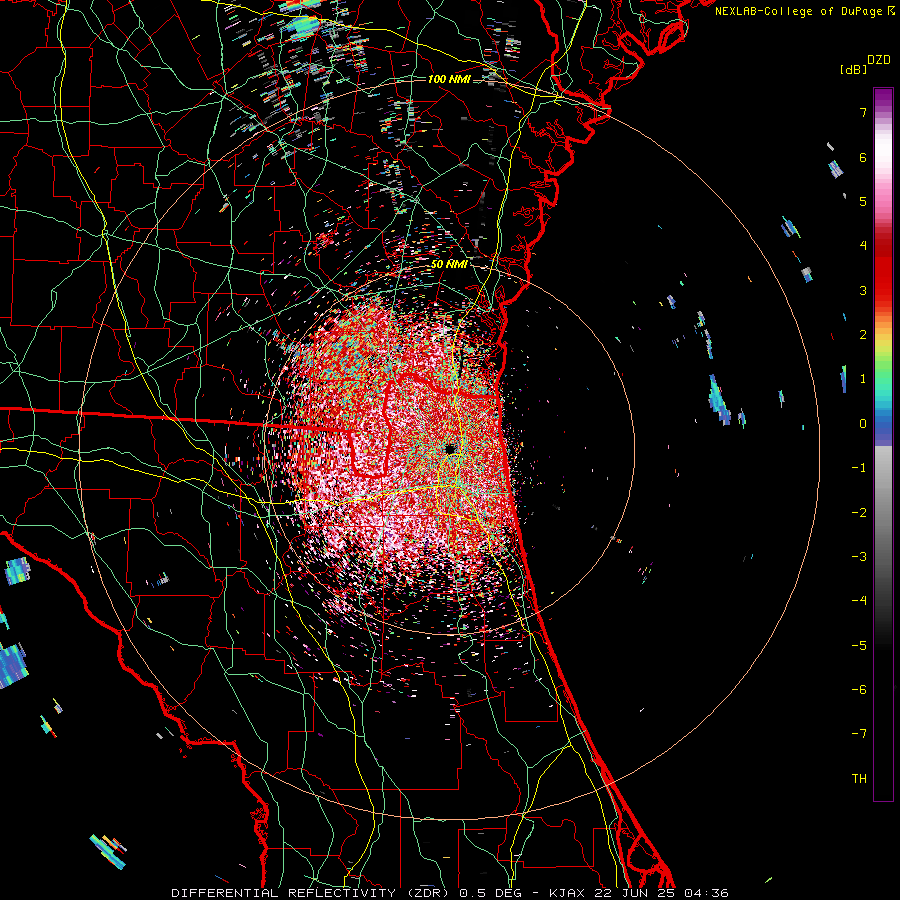Image resolution: width=900 pixels, height=900 pixels.
Task: Click the color scale value -7
Action: coord(859,734)
